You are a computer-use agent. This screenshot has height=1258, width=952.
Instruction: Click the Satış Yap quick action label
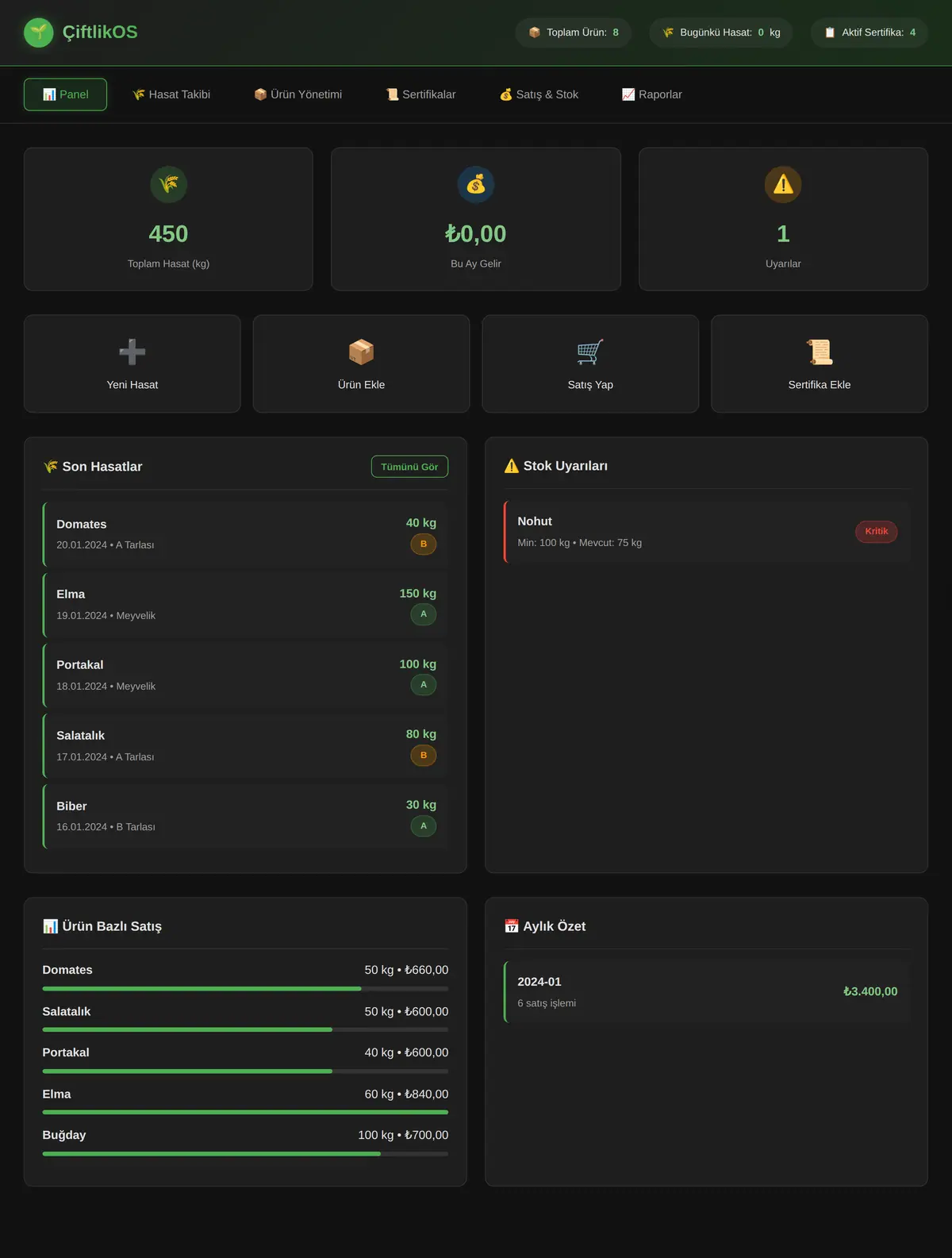[590, 385]
